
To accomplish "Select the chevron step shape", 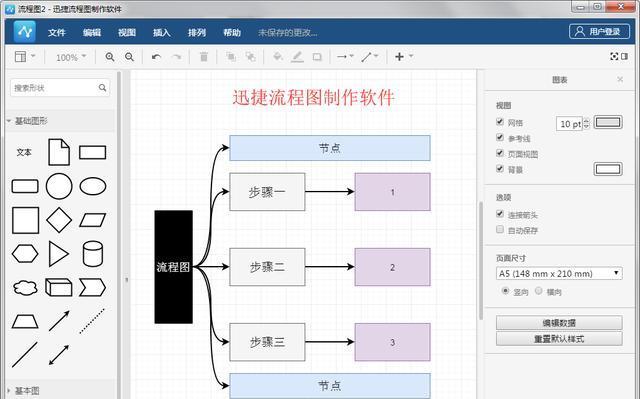I will 93,288.
